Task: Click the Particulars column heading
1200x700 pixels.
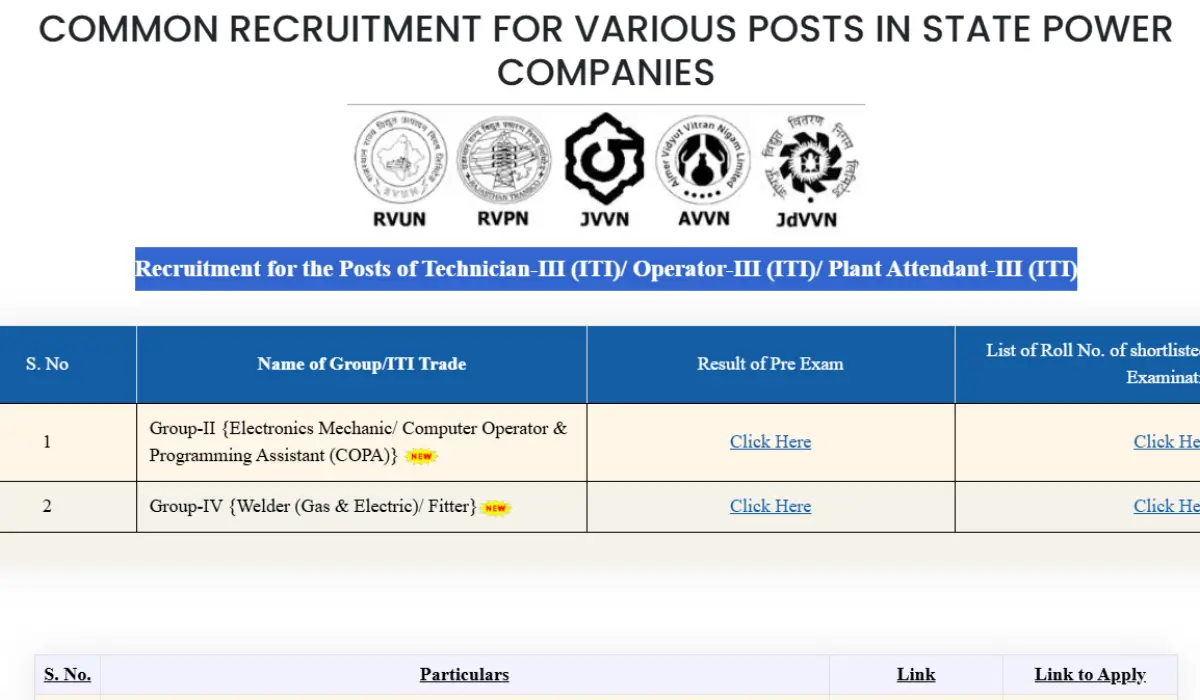Action: tap(464, 675)
